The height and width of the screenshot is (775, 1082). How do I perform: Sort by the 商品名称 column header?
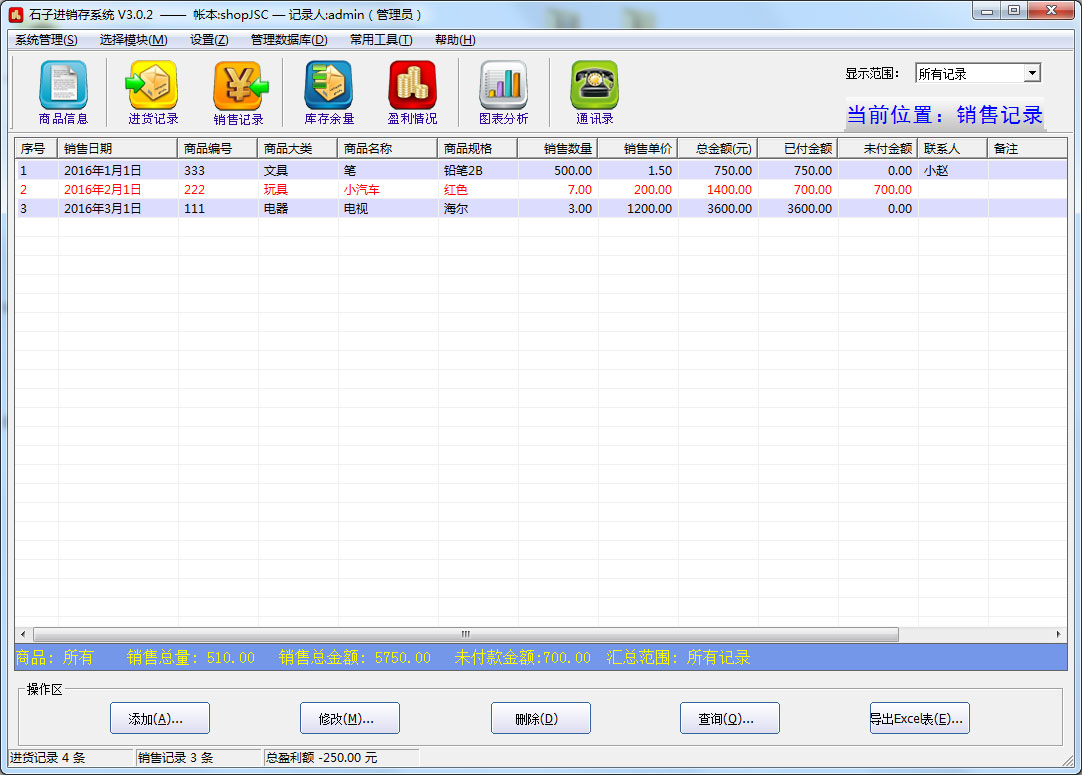point(388,148)
